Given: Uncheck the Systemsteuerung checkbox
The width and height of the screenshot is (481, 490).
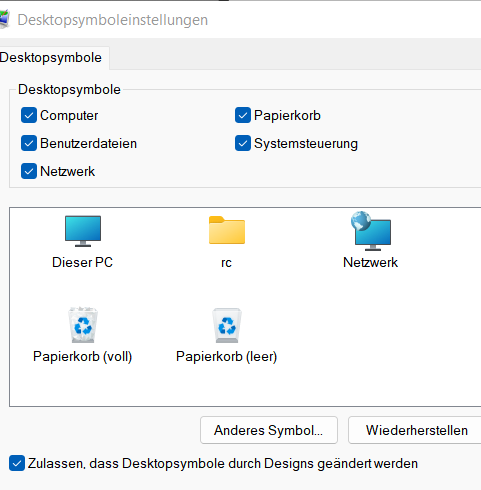Looking at the screenshot, I should [x=243, y=143].
